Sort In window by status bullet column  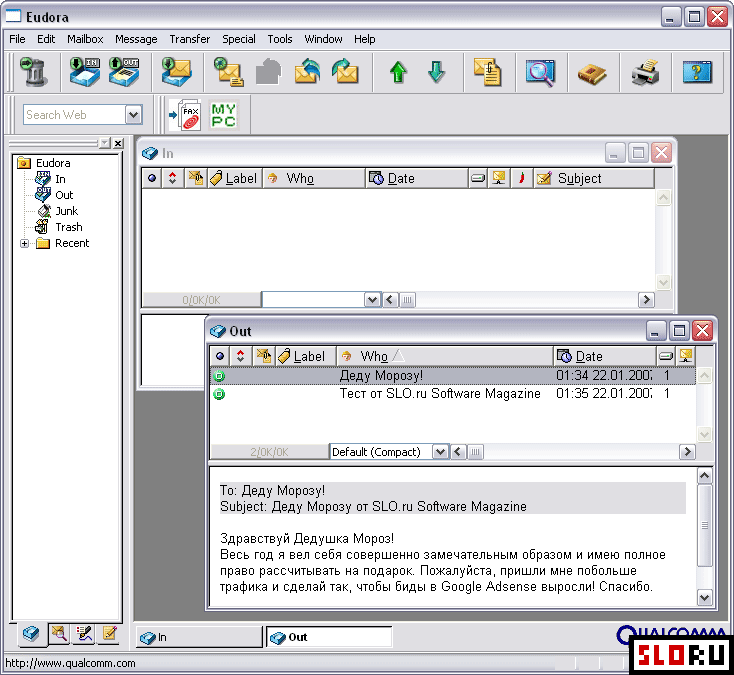pyautogui.click(x=152, y=178)
